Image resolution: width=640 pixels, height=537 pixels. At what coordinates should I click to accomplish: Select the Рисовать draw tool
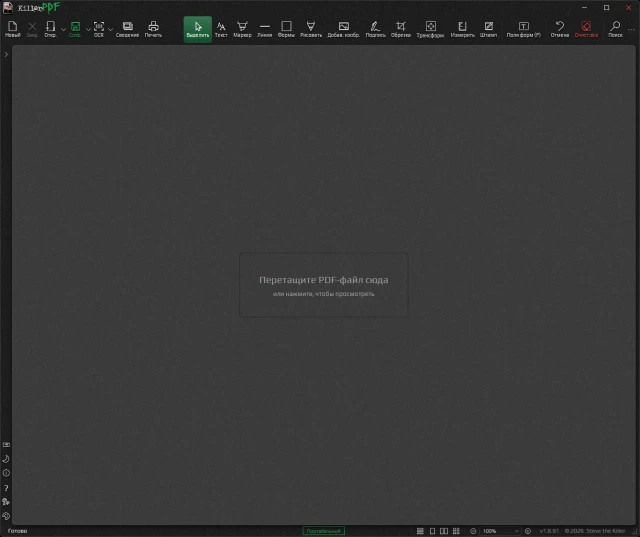pos(311,29)
